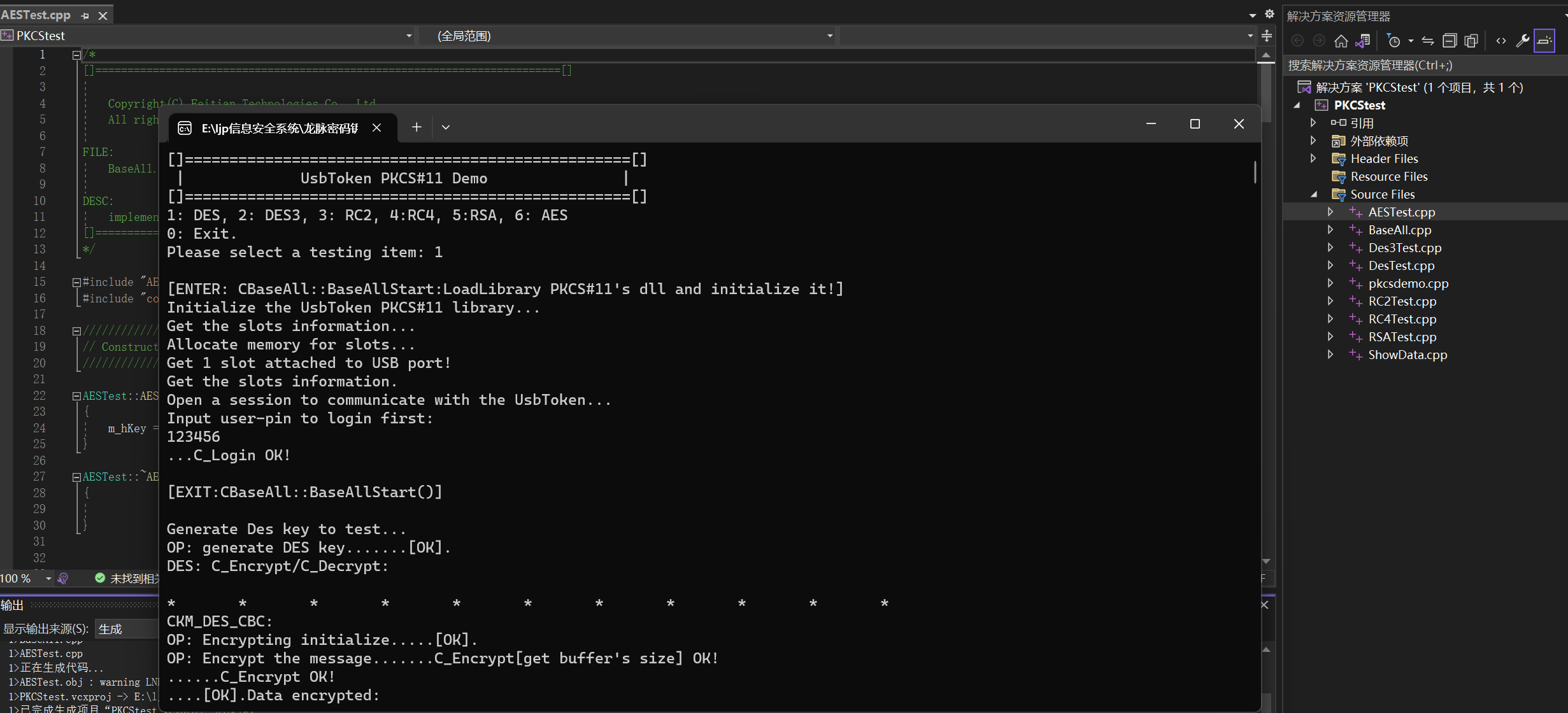Switch between solution and folder views
This screenshot has height=713, width=1568.
tap(1362, 41)
